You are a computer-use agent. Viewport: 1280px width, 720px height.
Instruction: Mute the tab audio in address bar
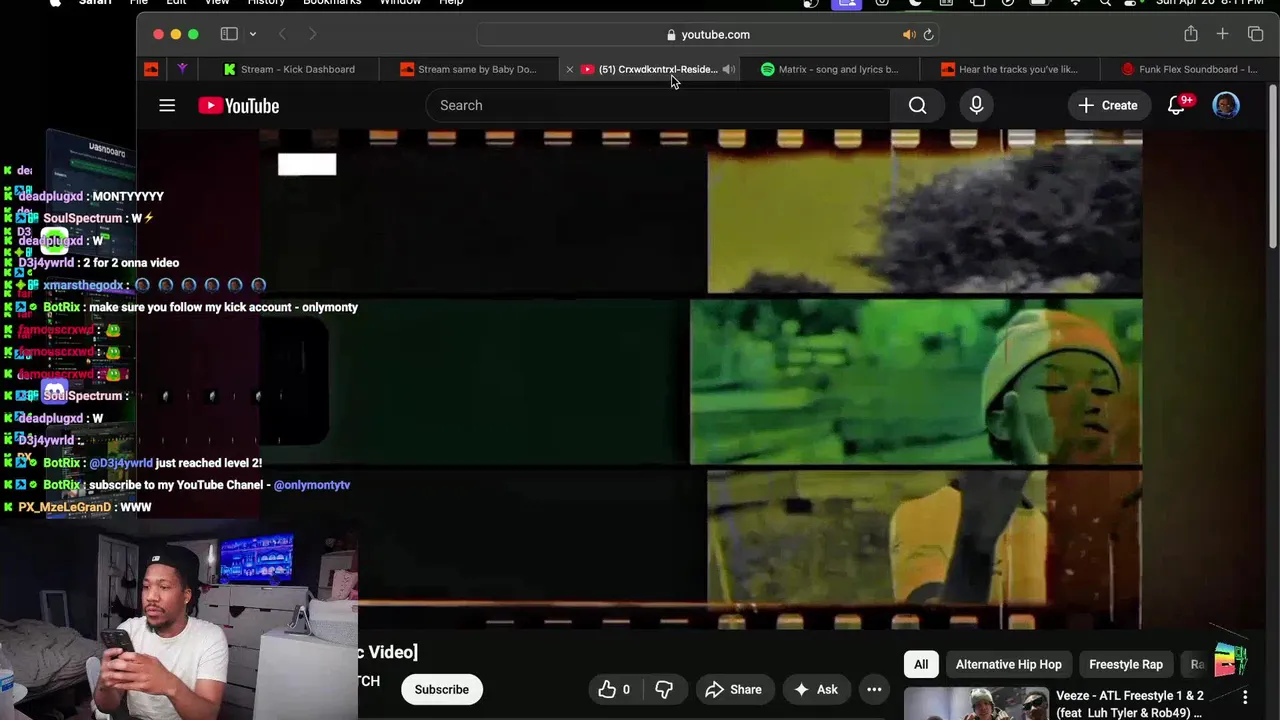(909, 35)
